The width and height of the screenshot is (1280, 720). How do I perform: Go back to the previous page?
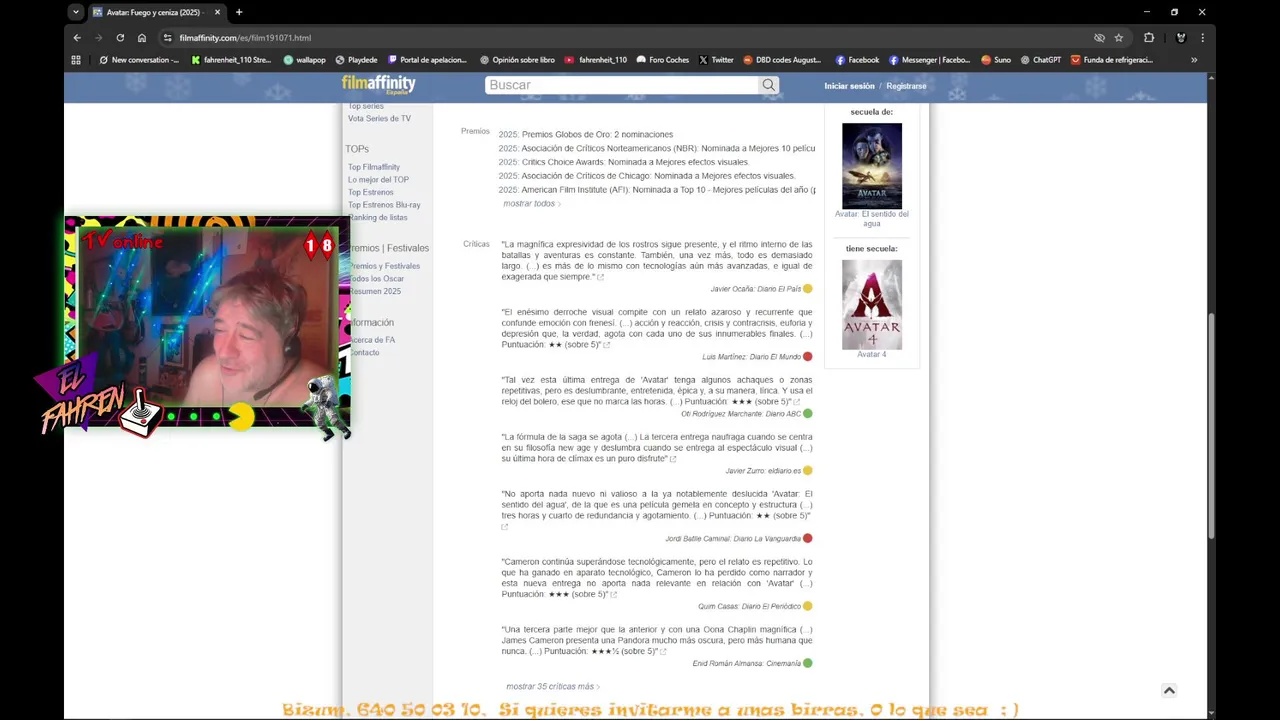click(x=77, y=38)
